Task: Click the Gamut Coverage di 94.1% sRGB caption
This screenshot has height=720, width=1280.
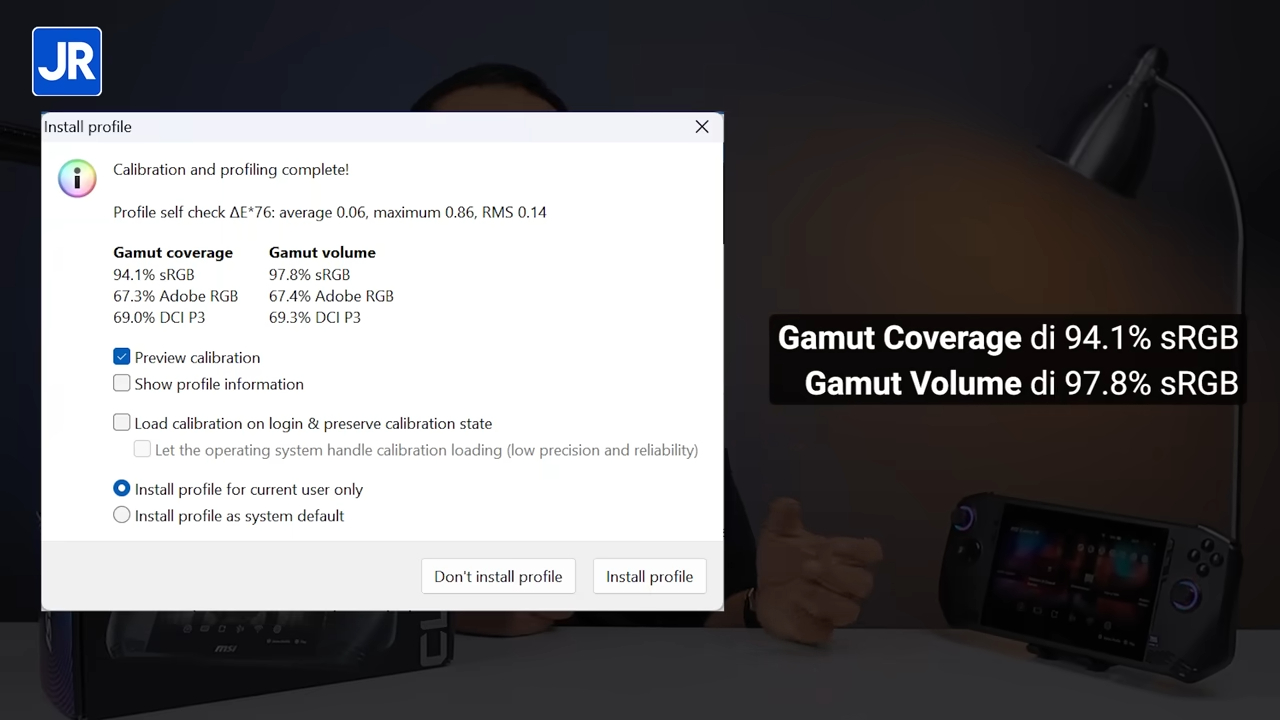Action: (1008, 338)
